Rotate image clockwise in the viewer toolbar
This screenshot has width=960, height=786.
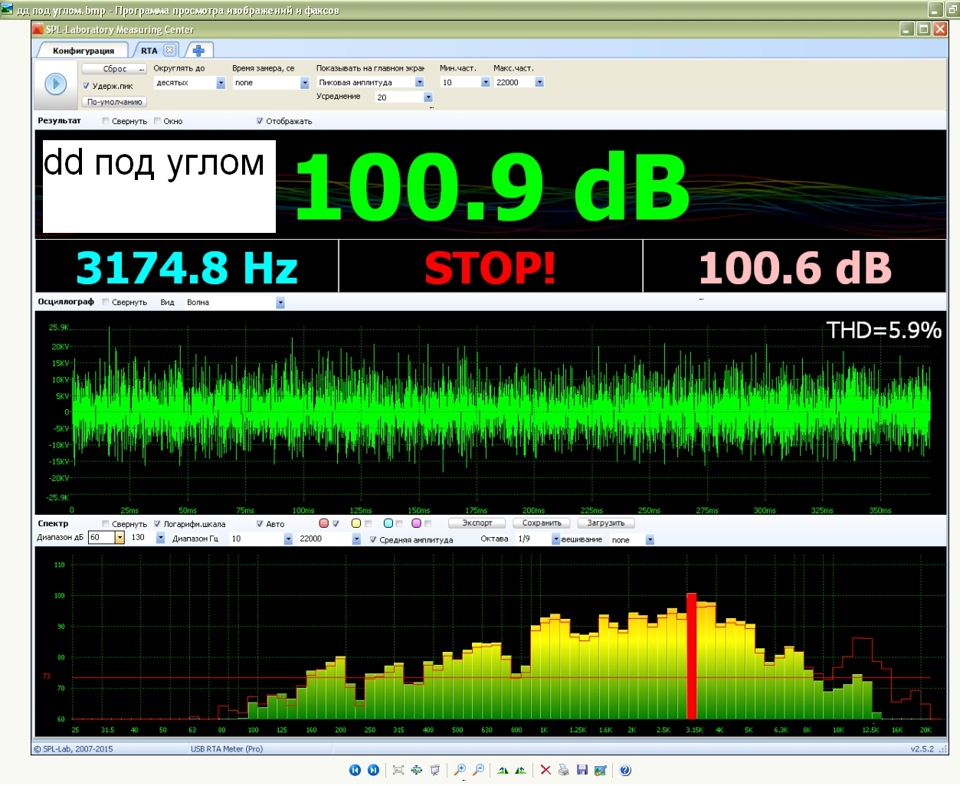pyautogui.click(x=503, y=770)
